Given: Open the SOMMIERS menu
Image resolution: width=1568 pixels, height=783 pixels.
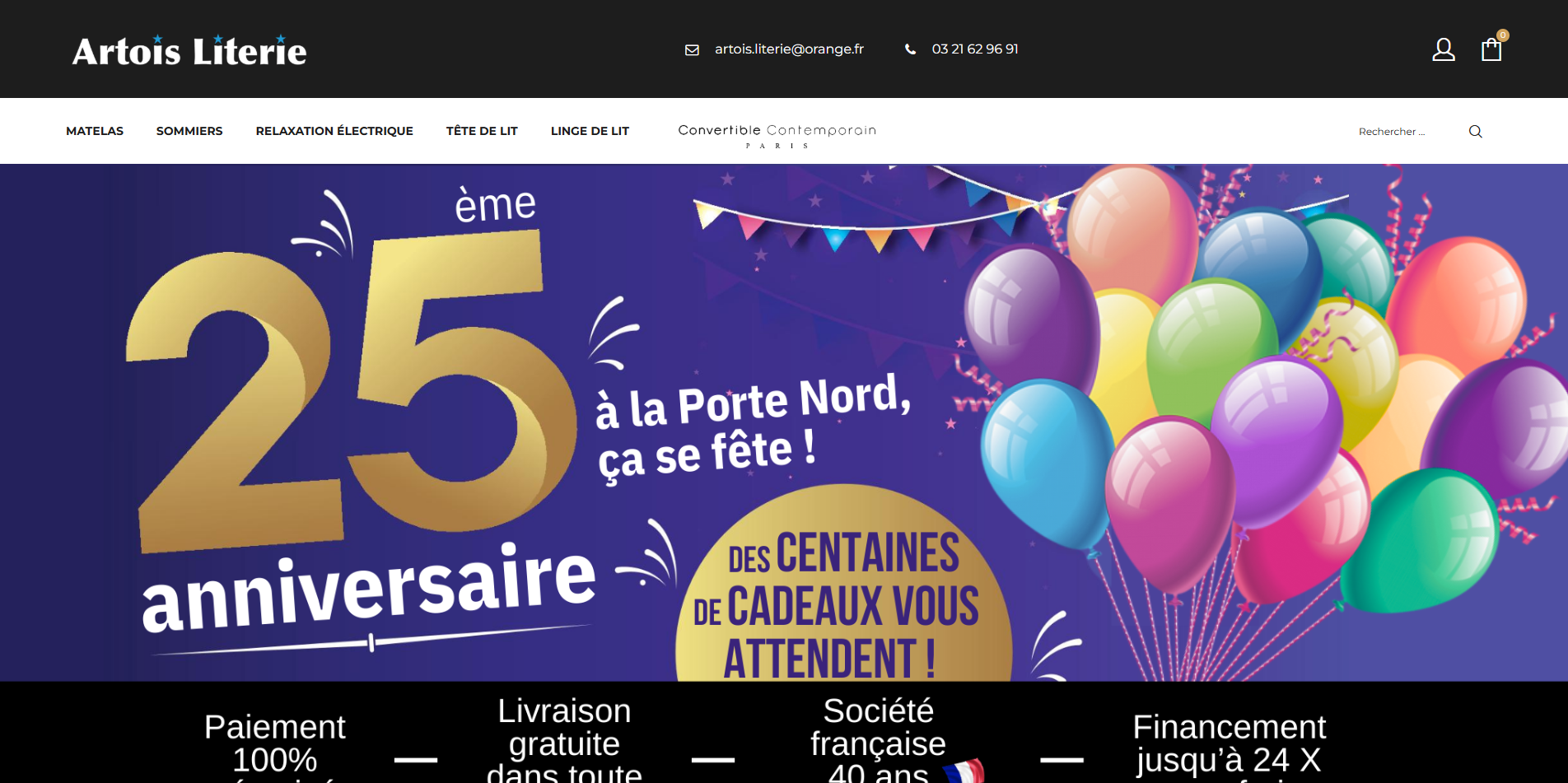Looking at the screenshot, I should (x=189, y=131).
